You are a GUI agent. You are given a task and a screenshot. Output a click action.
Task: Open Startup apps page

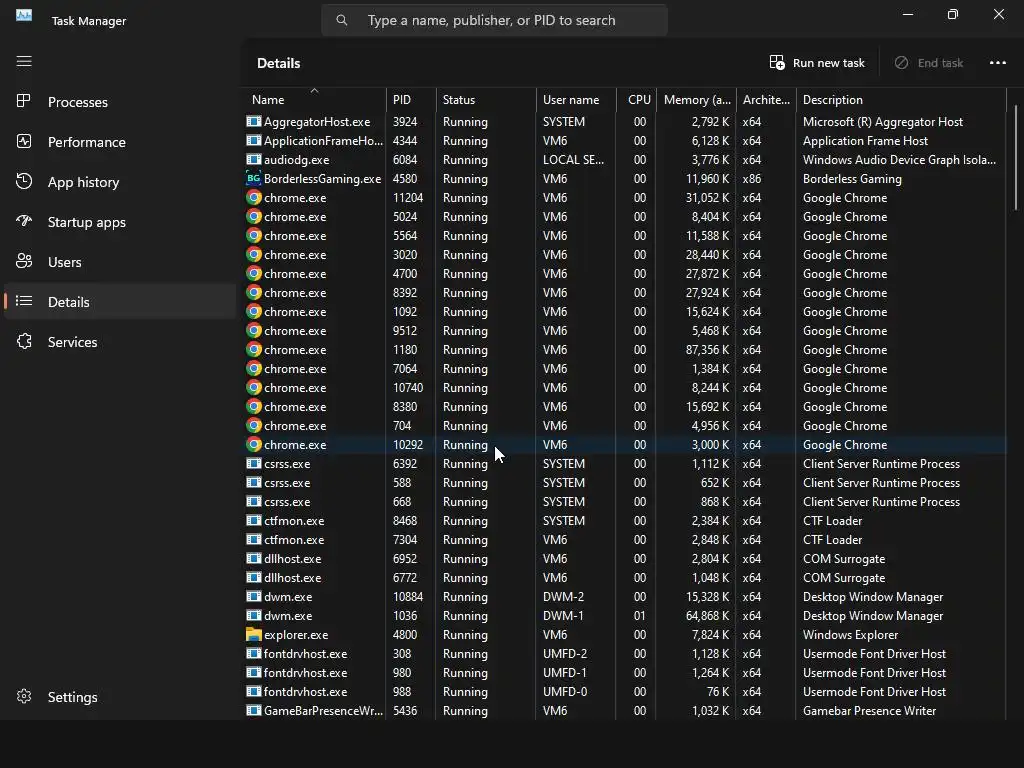(120, 222)
